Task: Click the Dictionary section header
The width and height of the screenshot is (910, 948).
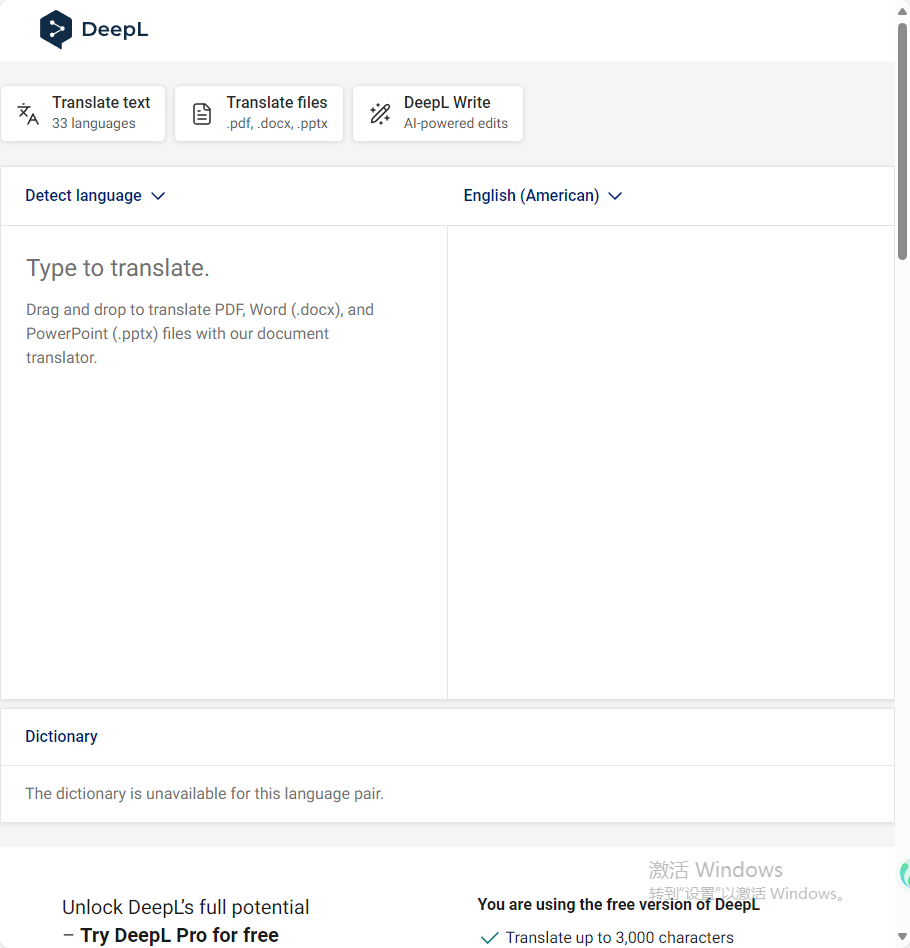Action: (61, 736)
